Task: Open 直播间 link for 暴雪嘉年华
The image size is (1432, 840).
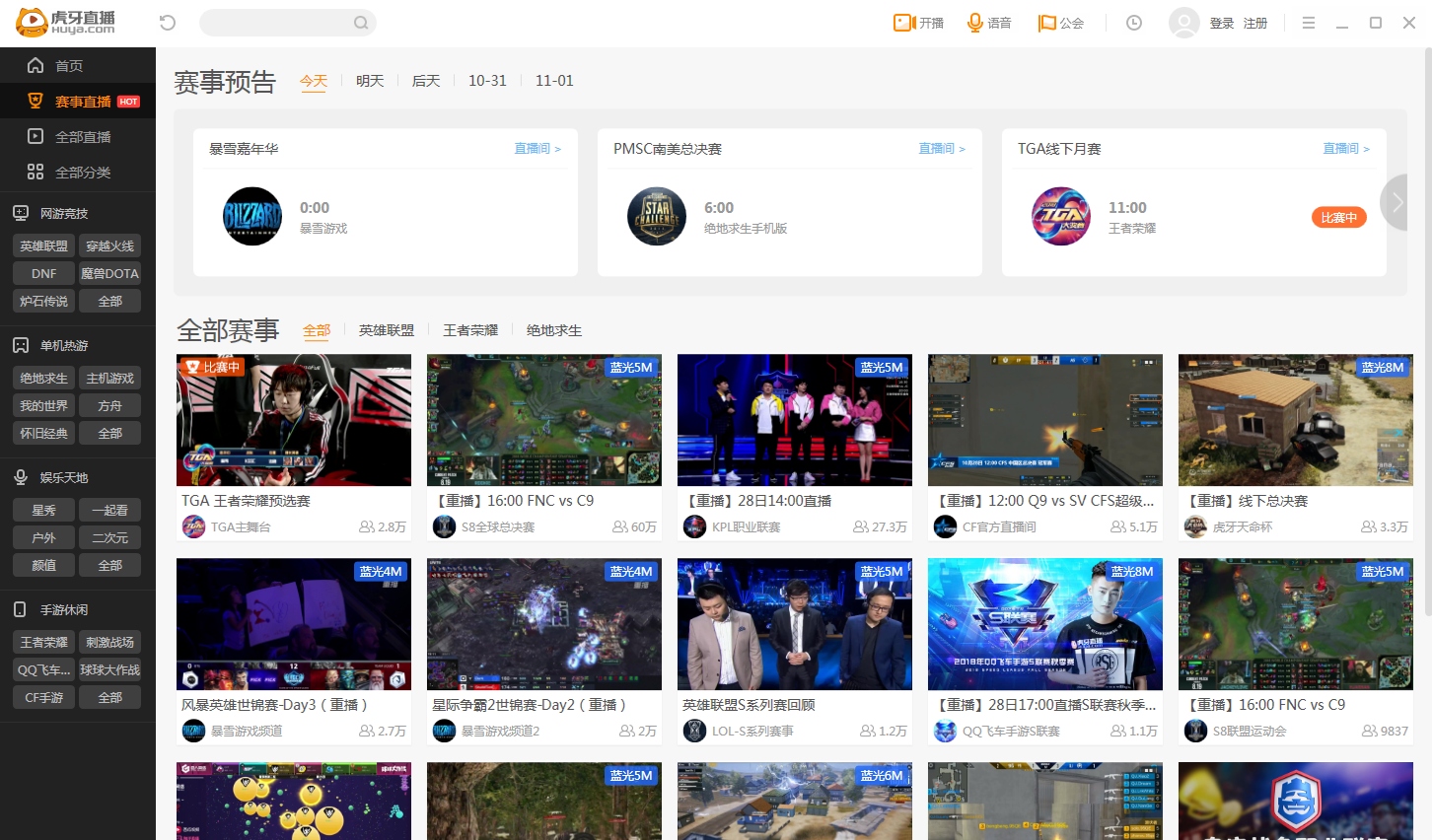Action: coord(537,149)
